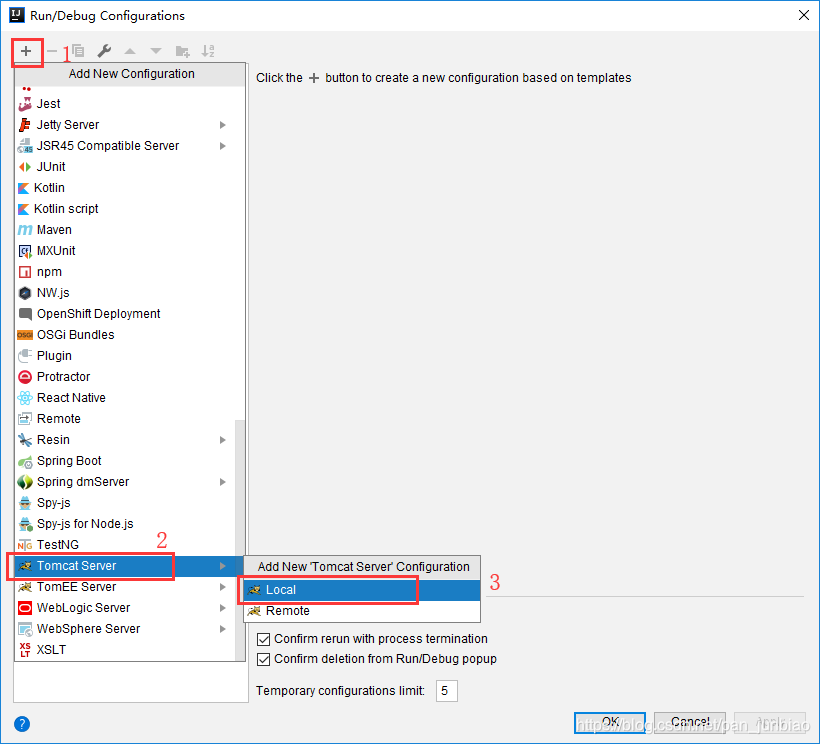Click the create new folder icon

[183, 51]
